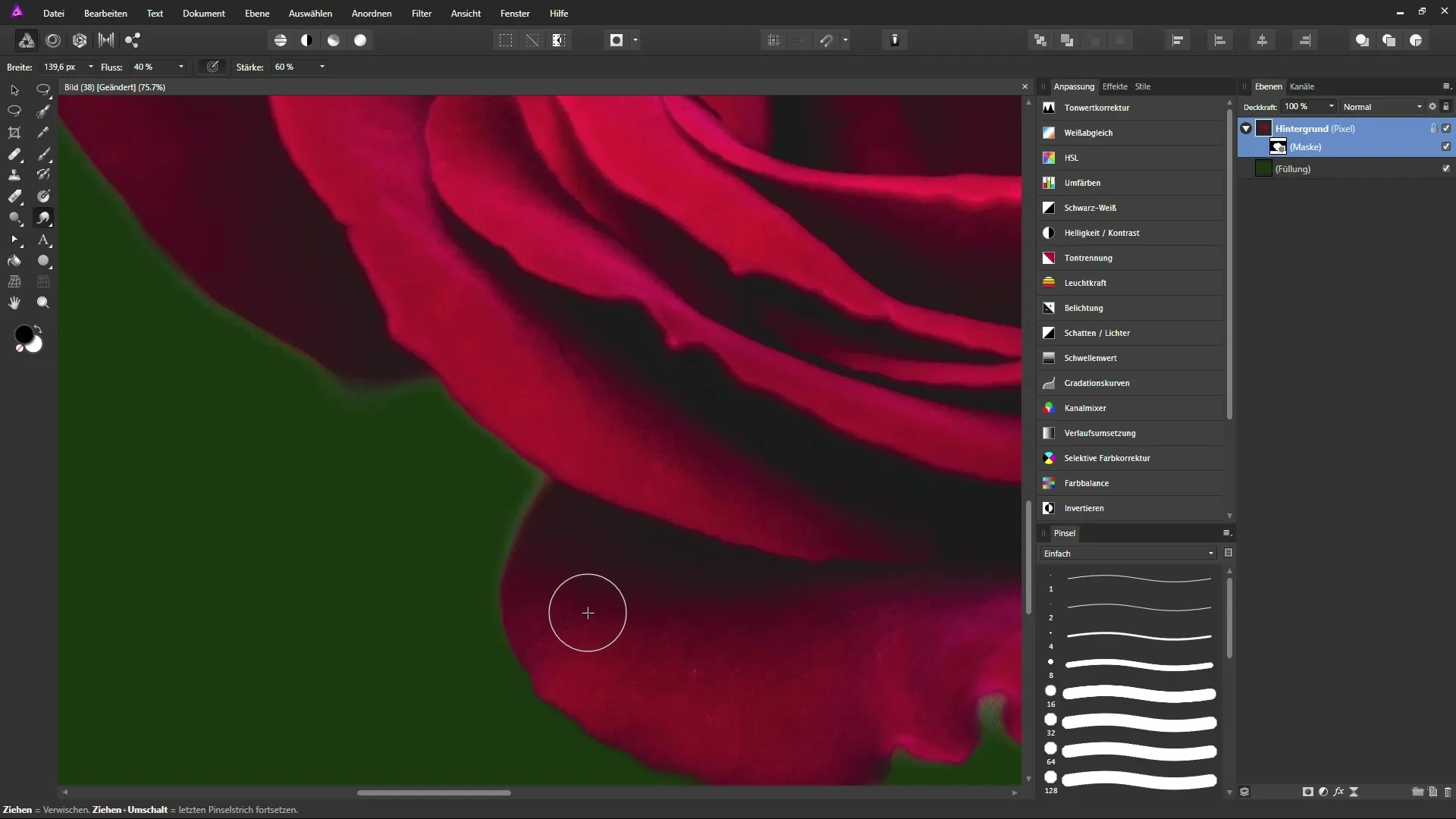Add a new mask layer
1456x819 pixels.
click(x=1308, y=792)
